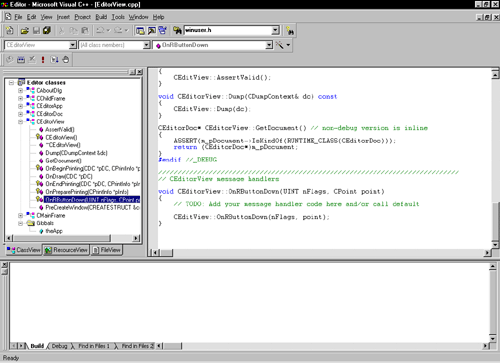The height and width of the screenshot is (363, 500).
Task: Collapse the CEditorView class node
Action: pos(21,122)
